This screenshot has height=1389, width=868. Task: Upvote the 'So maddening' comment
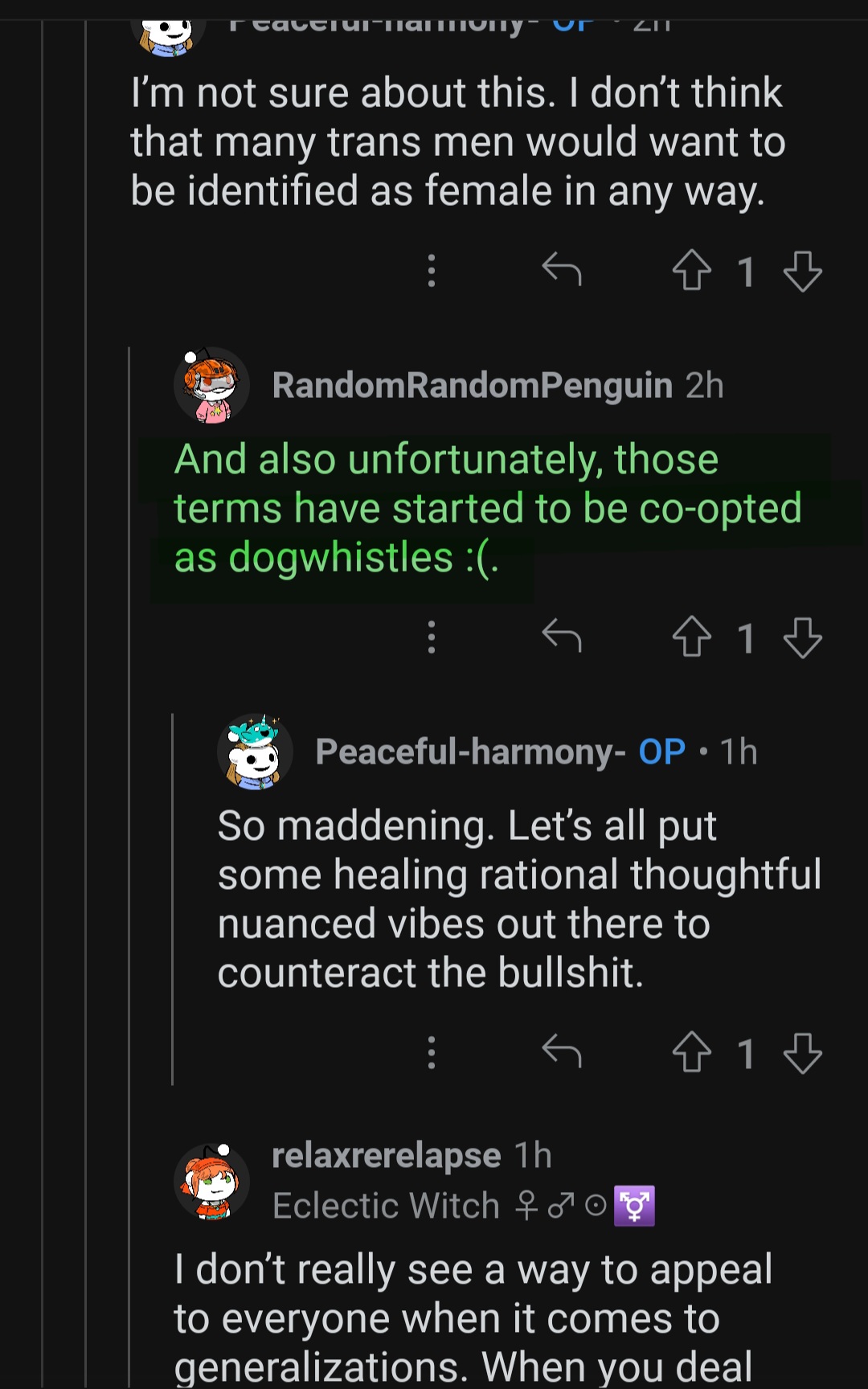(x=691, y=1052)
